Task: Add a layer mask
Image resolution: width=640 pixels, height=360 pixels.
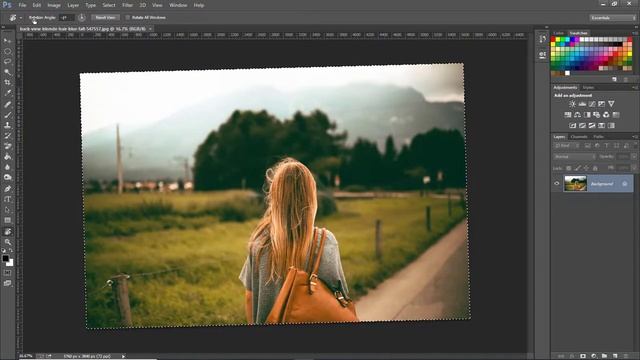Action: coord(583,356)
